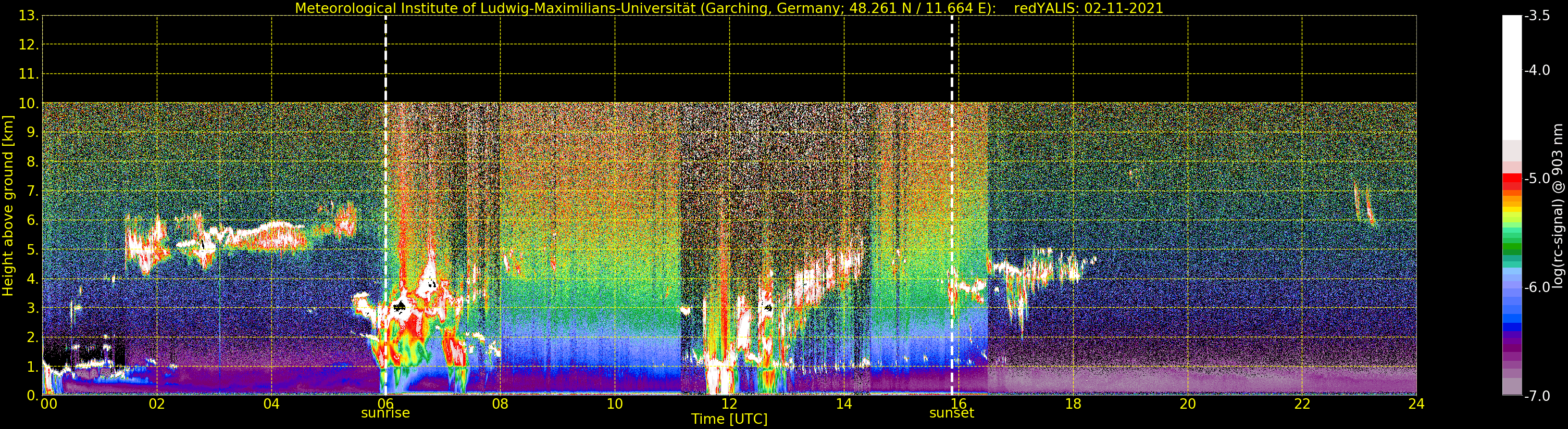The width and height of the screenshot is (1568, 429).
Task: Click the 14 tick on the time axis
Action: tap(844, 404)
